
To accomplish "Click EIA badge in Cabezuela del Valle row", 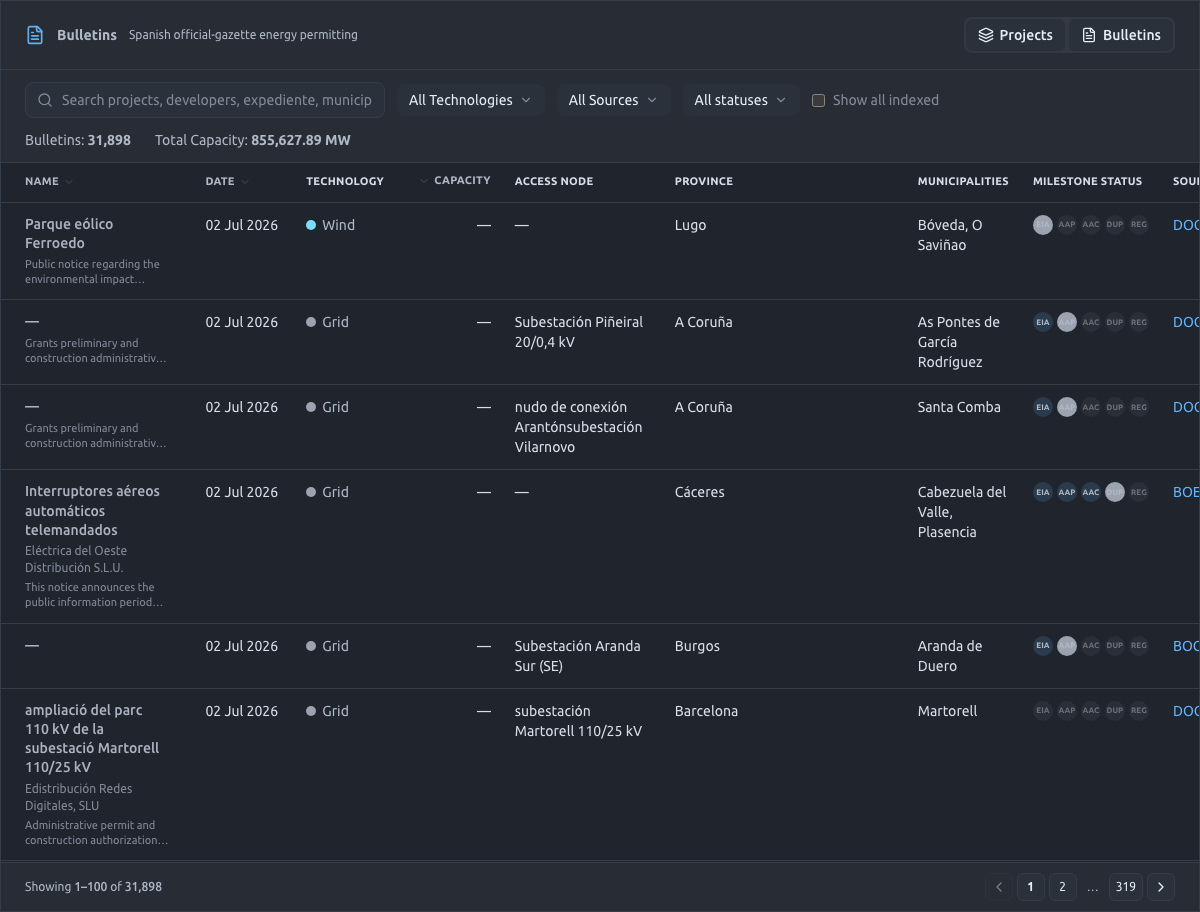I will (1043, 492).
